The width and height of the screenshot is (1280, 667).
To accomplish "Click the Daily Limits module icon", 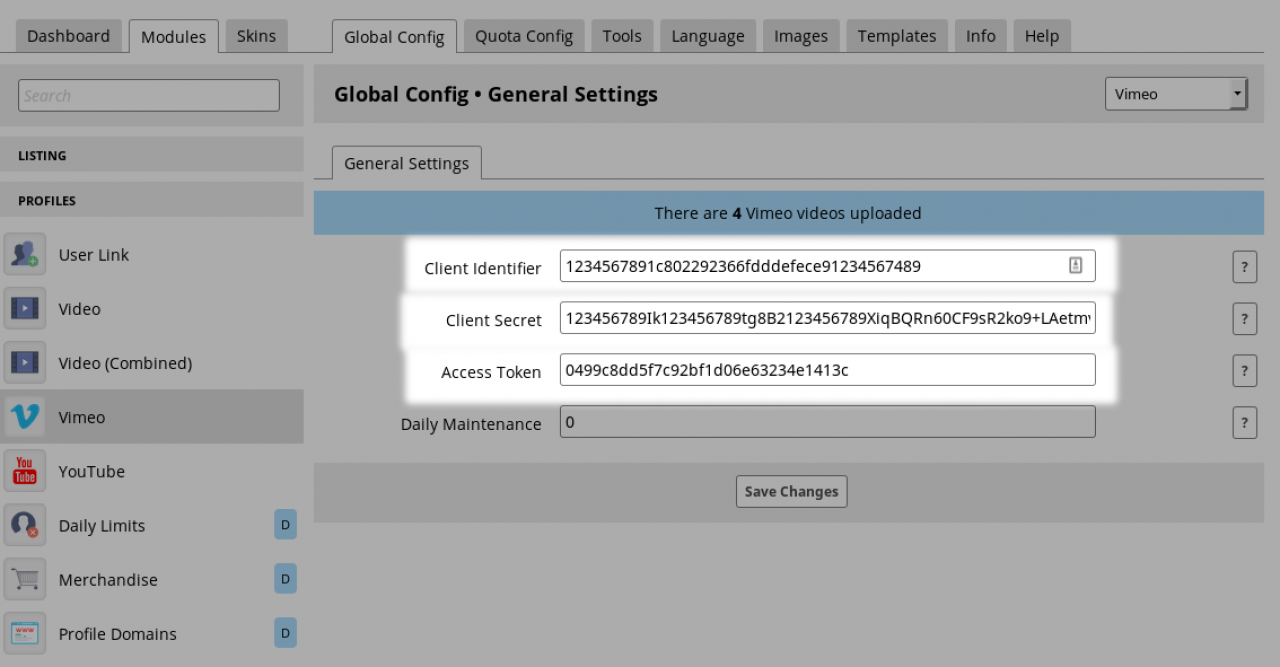I will pos(25,525).
